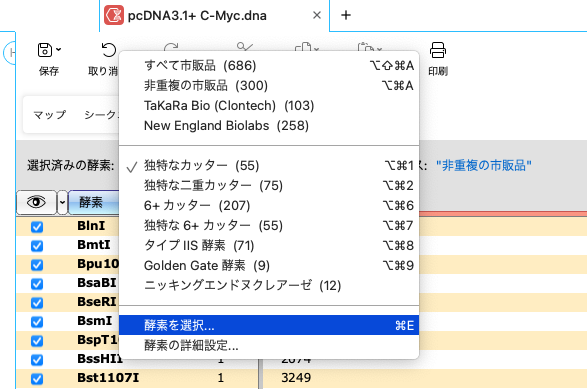Uncheck the BsaBI enzyme checkbox
The height and width of the screenshot is (389, 587).
click(37, 284)
